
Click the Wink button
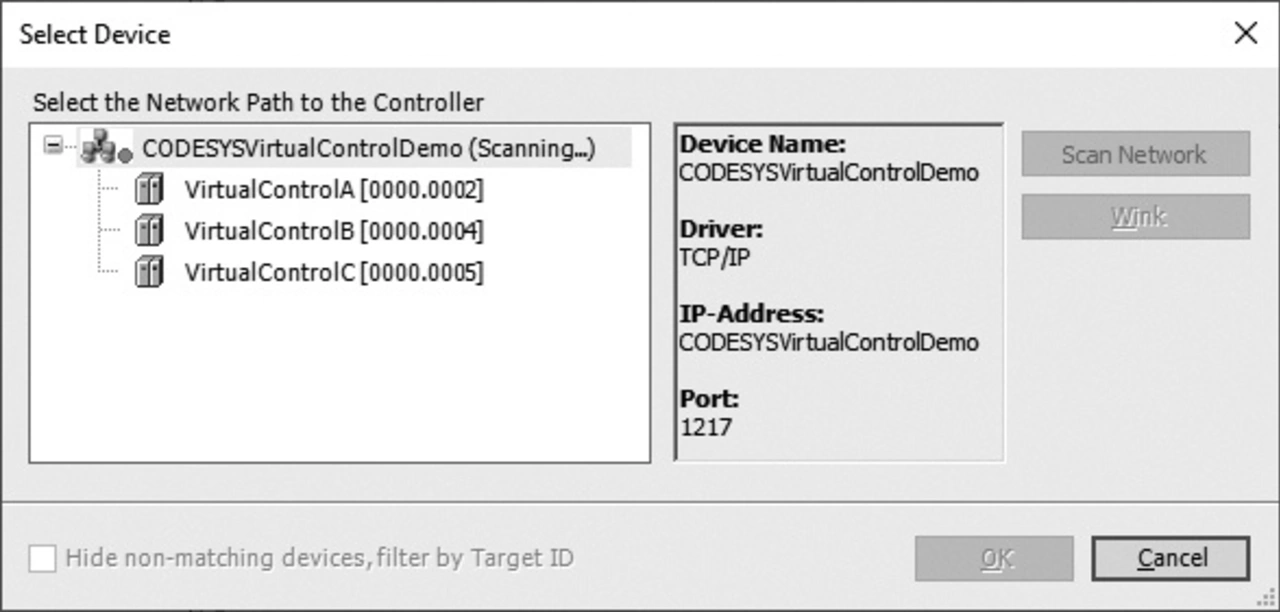click(1135, 217)
